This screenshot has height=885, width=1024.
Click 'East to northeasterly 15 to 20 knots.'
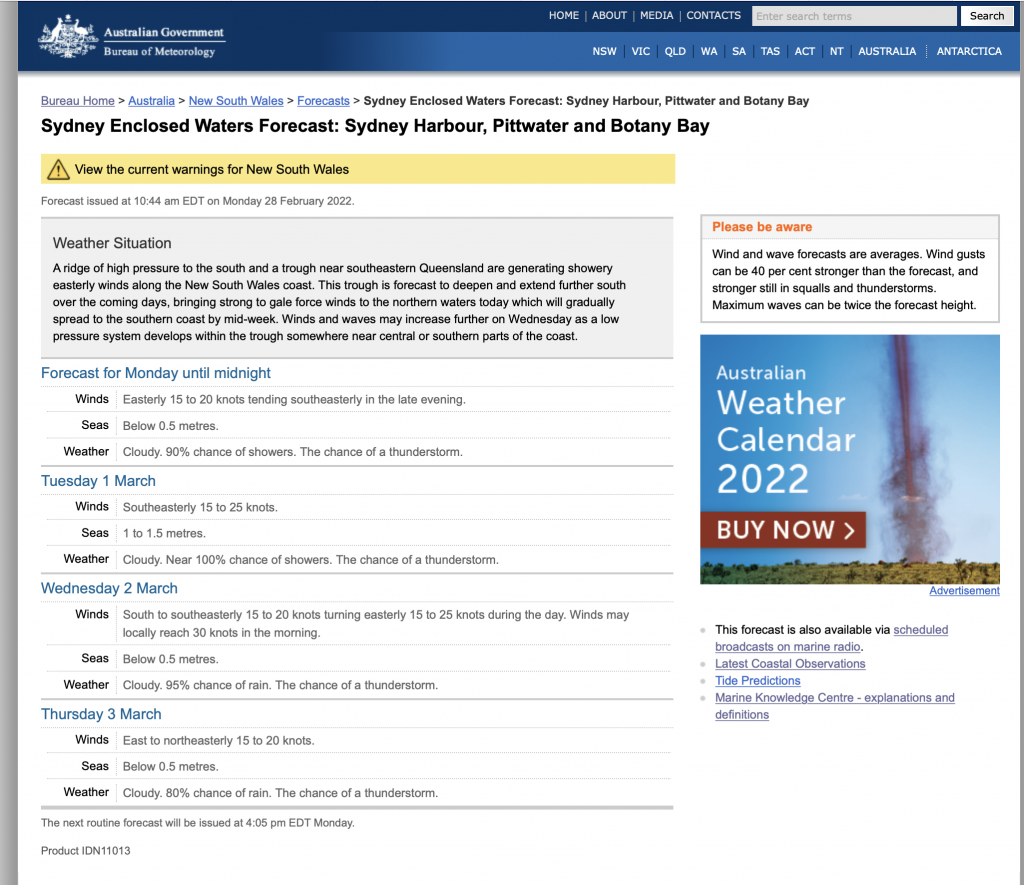(218, 741)
